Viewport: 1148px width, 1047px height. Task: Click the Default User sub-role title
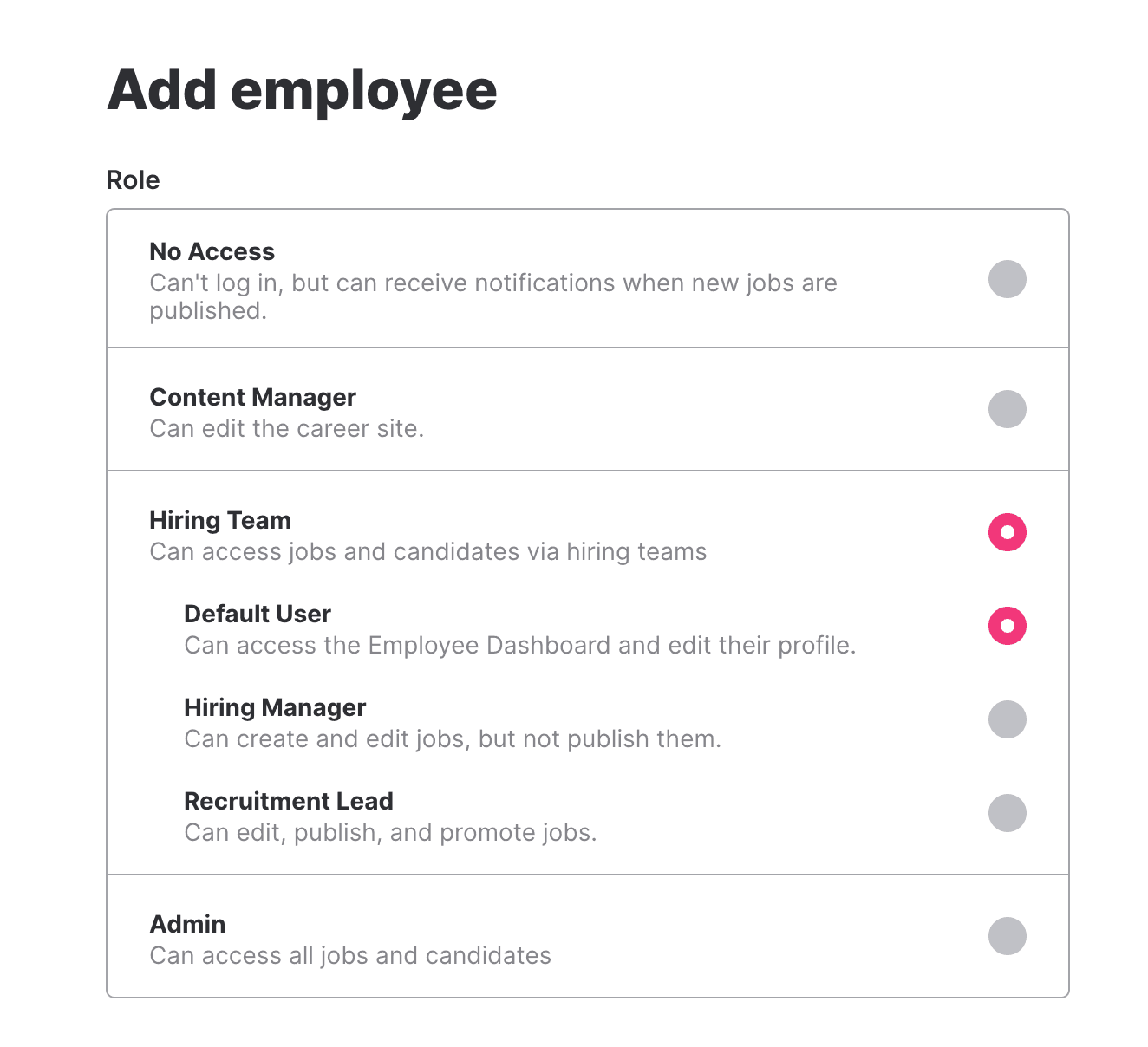point(258,614)
